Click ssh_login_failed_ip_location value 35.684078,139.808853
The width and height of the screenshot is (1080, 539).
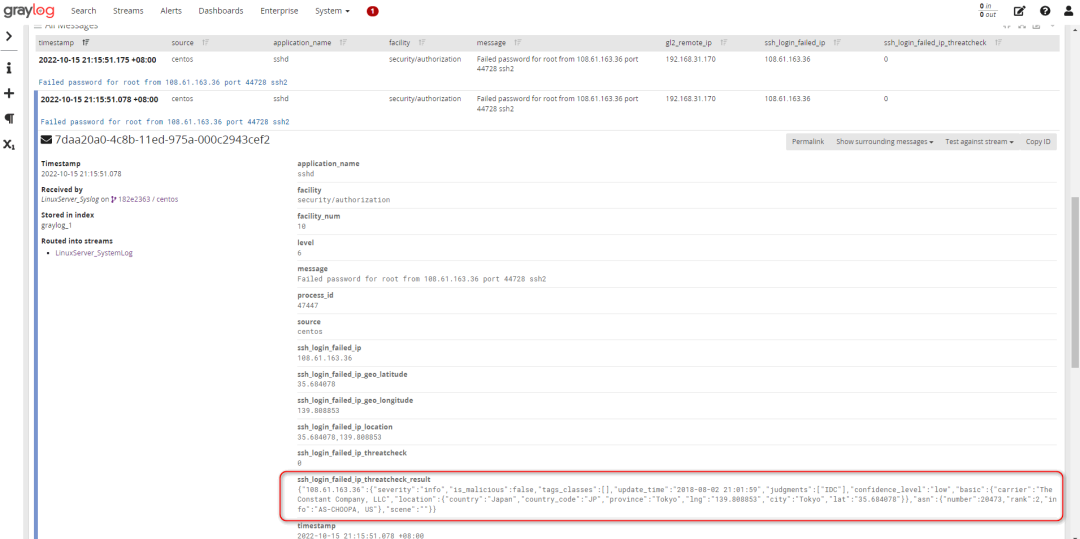tap(339, 436)
